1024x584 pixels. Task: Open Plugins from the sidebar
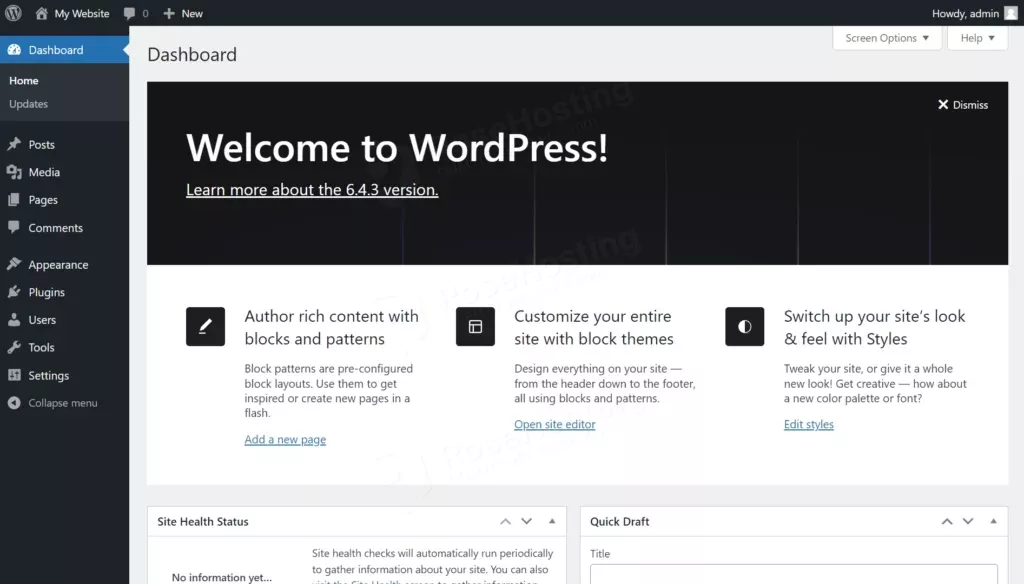point(46,292)
